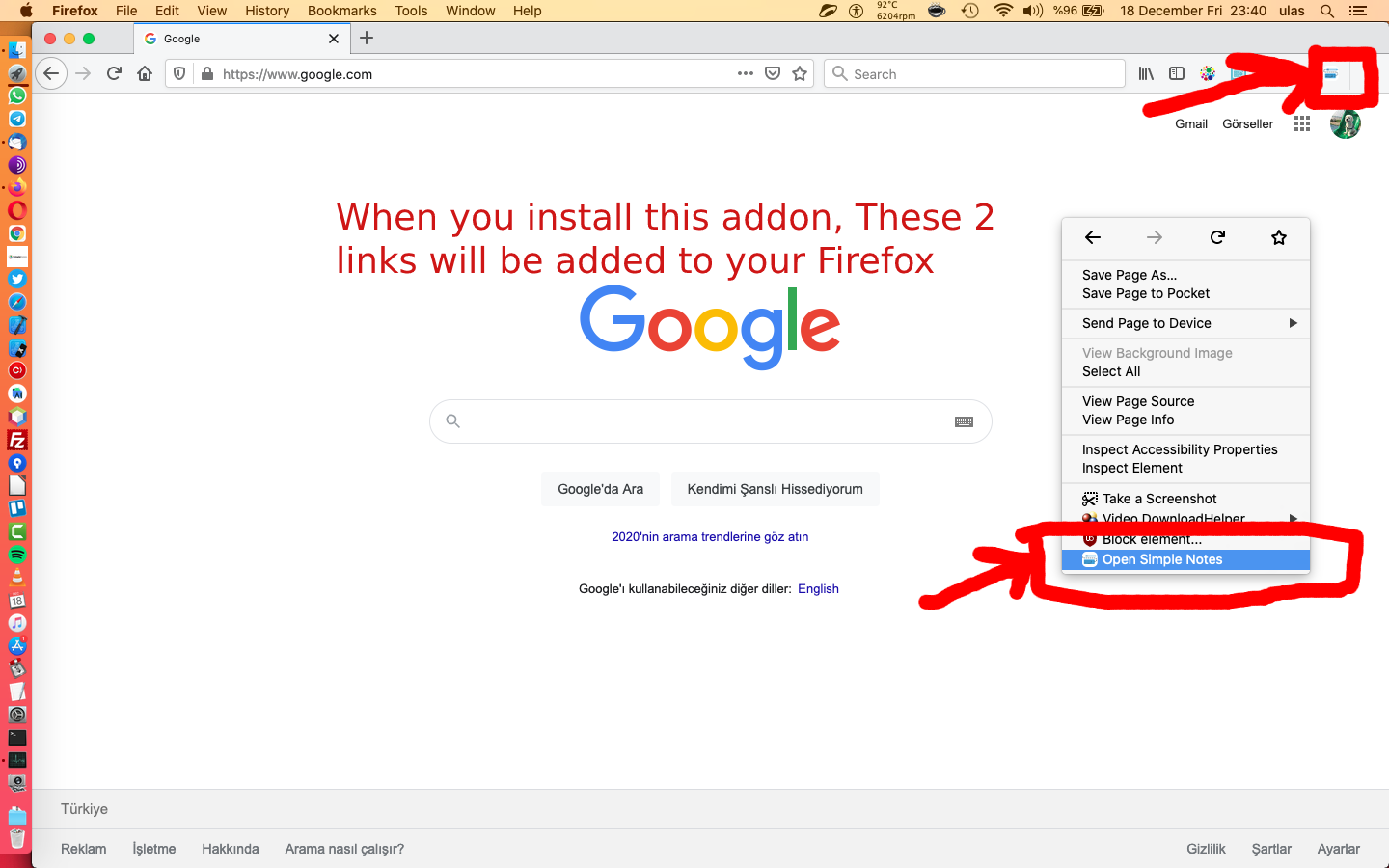
Task: Open the Tools menu
Action: tap(411, 11)
